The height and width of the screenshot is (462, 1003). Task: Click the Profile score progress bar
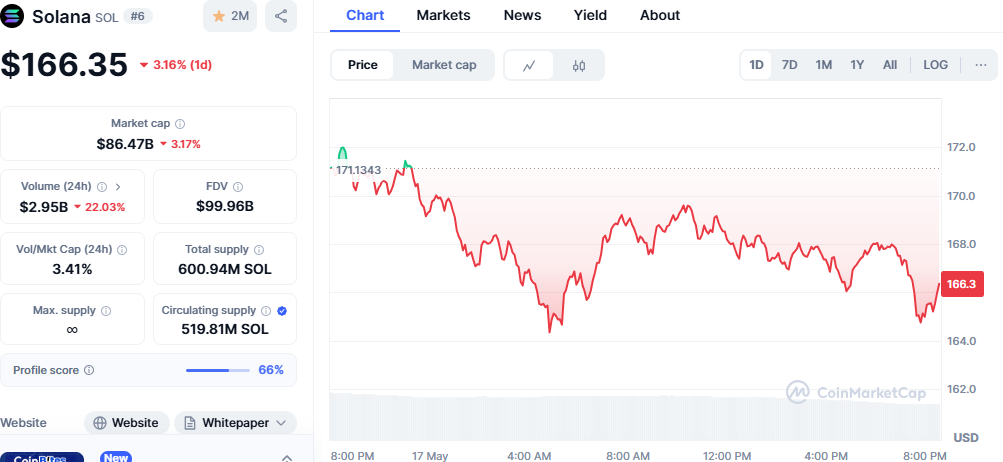click(217, 370)
